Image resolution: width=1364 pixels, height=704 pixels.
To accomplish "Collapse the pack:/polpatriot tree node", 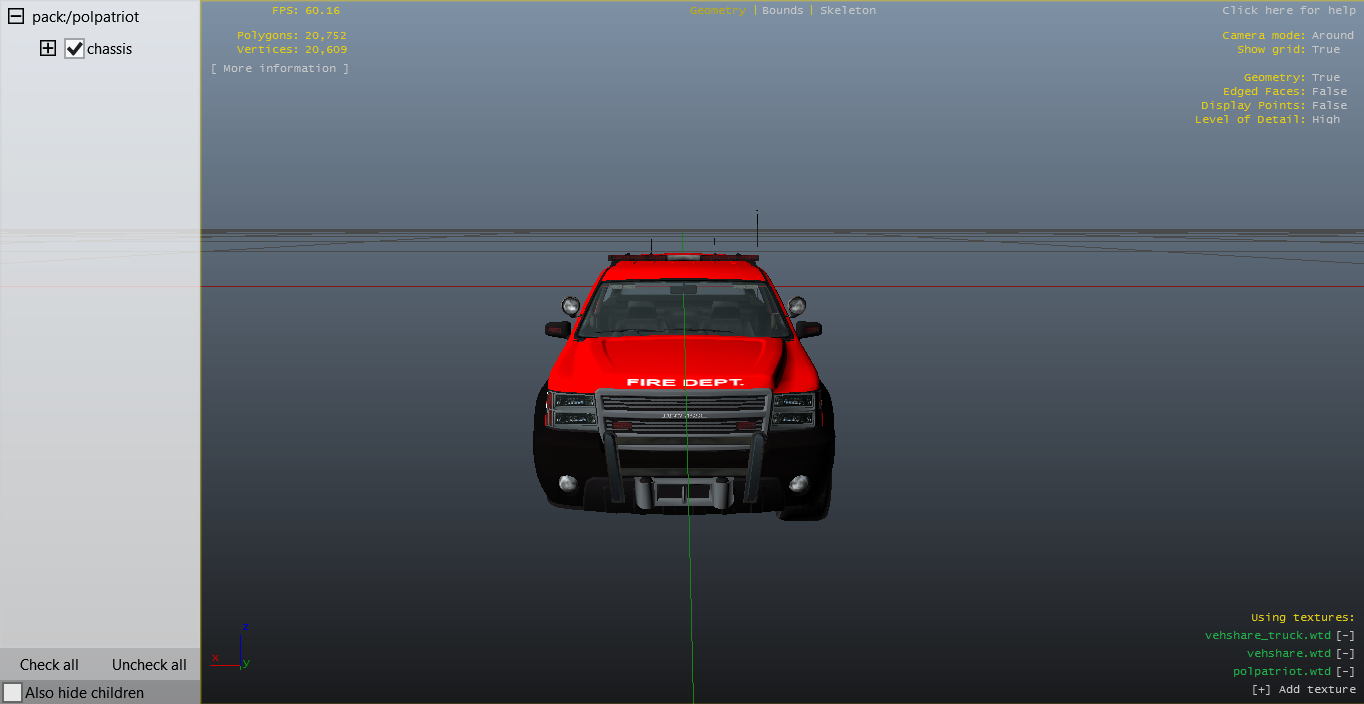I will click(x=16, y=17).
